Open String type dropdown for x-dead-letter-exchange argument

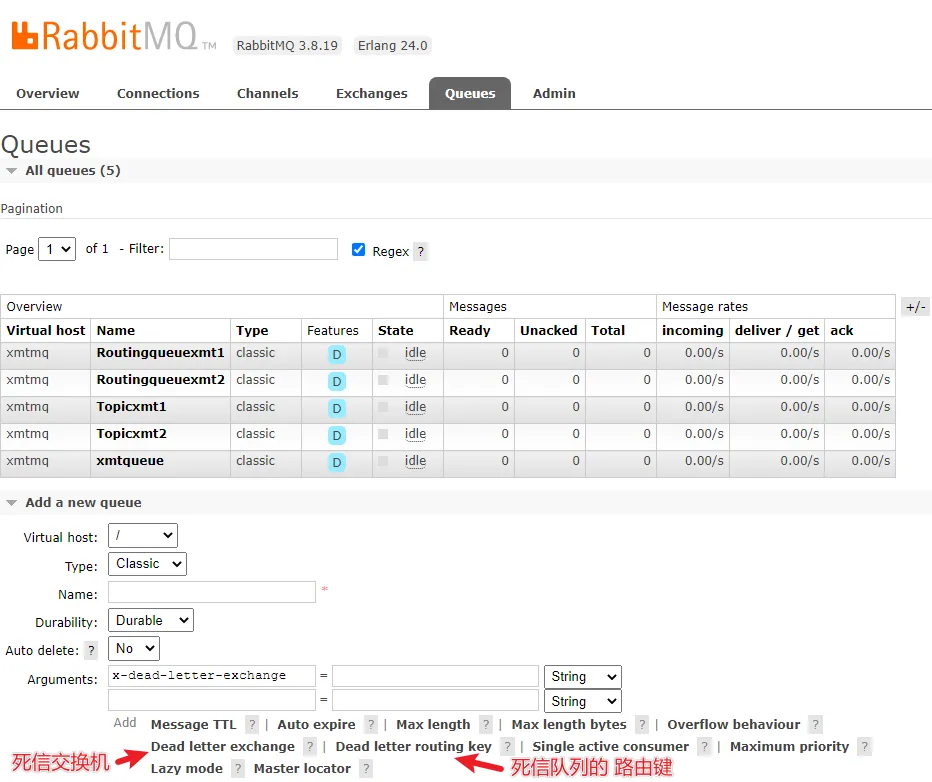[583, 677]
